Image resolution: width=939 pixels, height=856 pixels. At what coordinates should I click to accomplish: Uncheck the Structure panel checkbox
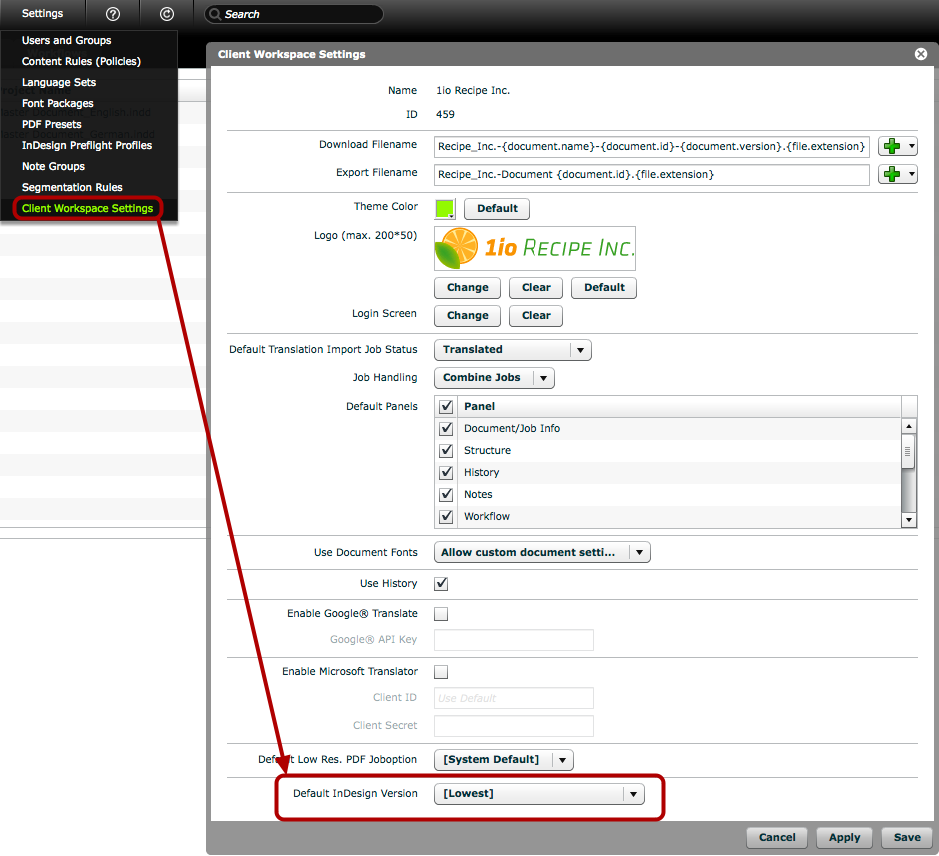point(446,450)
